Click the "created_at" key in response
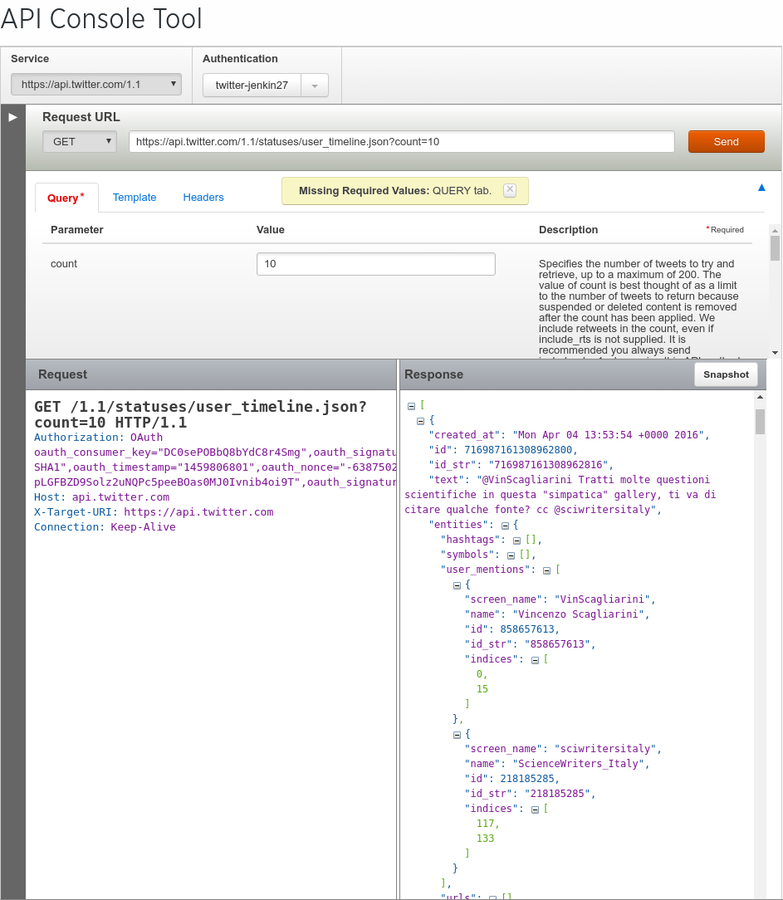 point(465,435)
